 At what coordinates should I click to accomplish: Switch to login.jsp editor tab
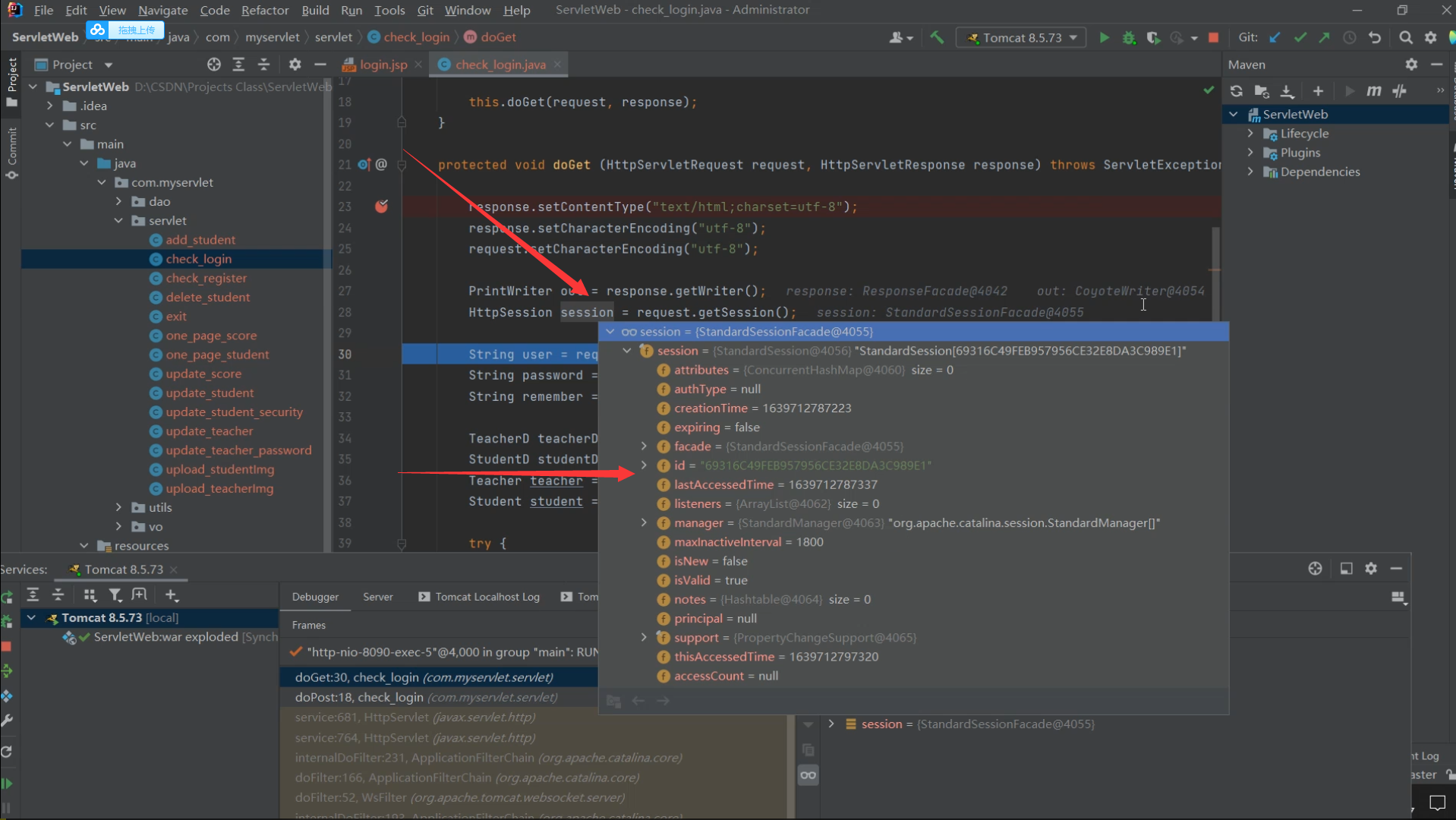click(383, 65)
